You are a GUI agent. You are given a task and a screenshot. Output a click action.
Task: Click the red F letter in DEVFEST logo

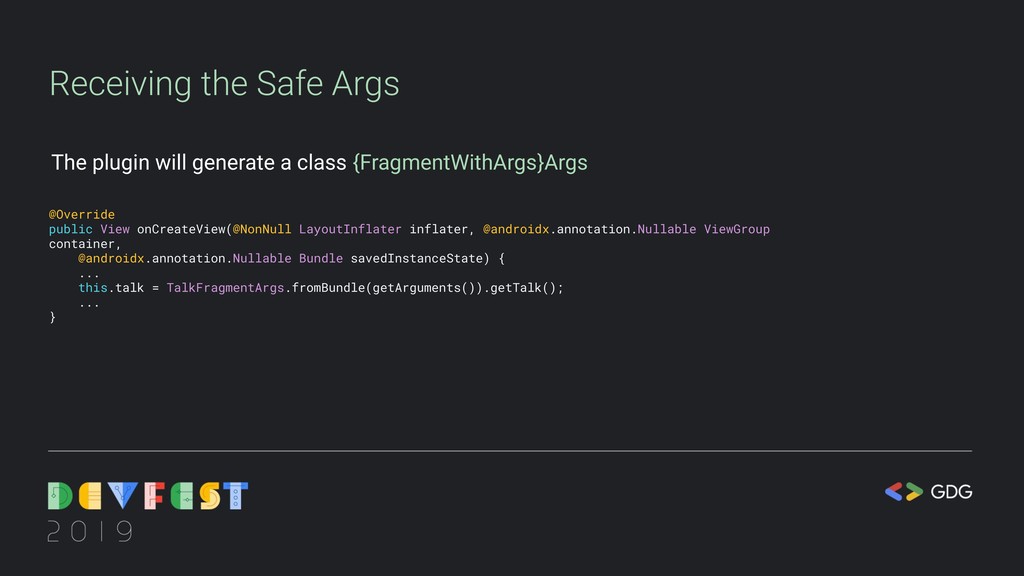[x=154, y=496]
